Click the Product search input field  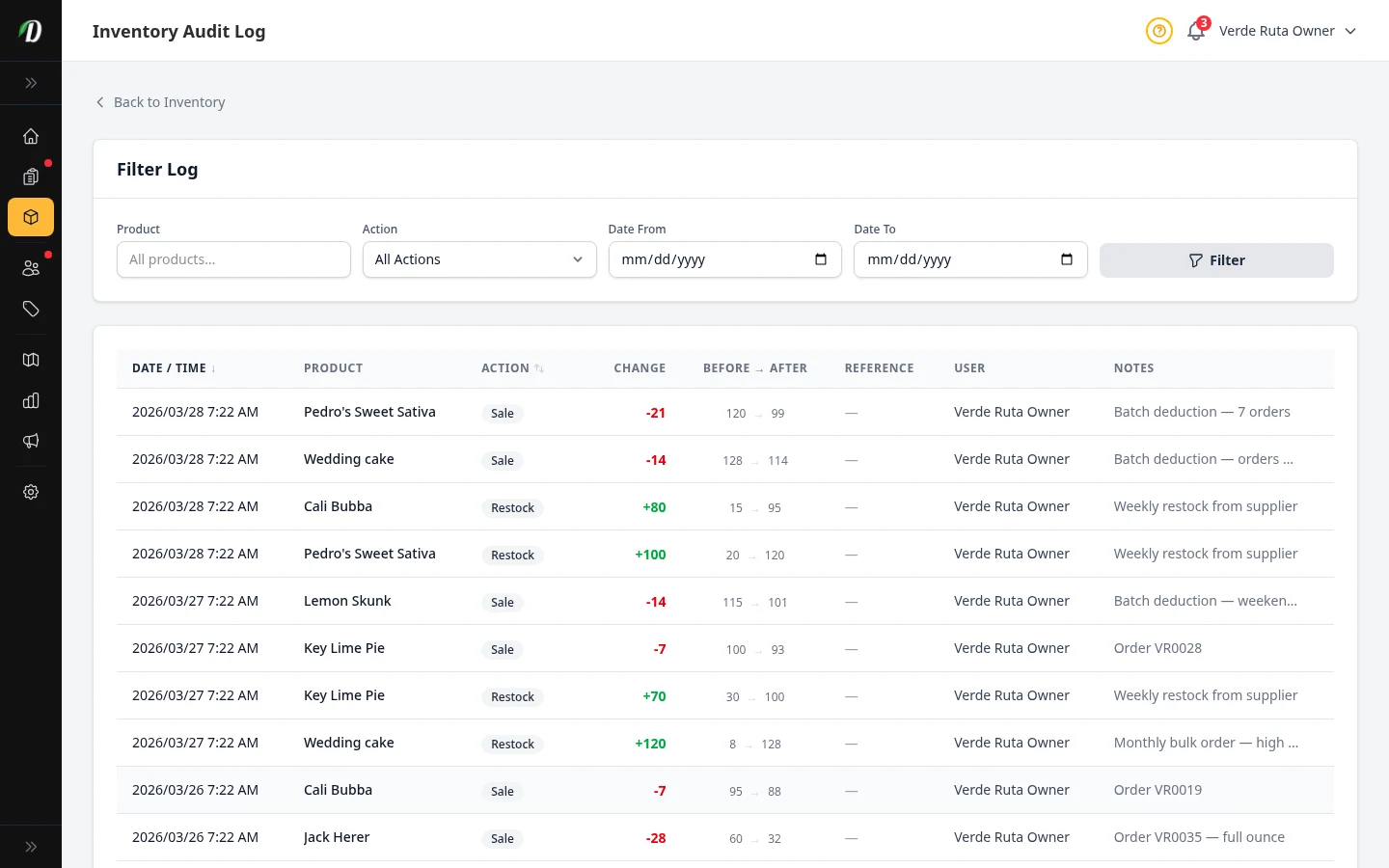click(233, 259)
